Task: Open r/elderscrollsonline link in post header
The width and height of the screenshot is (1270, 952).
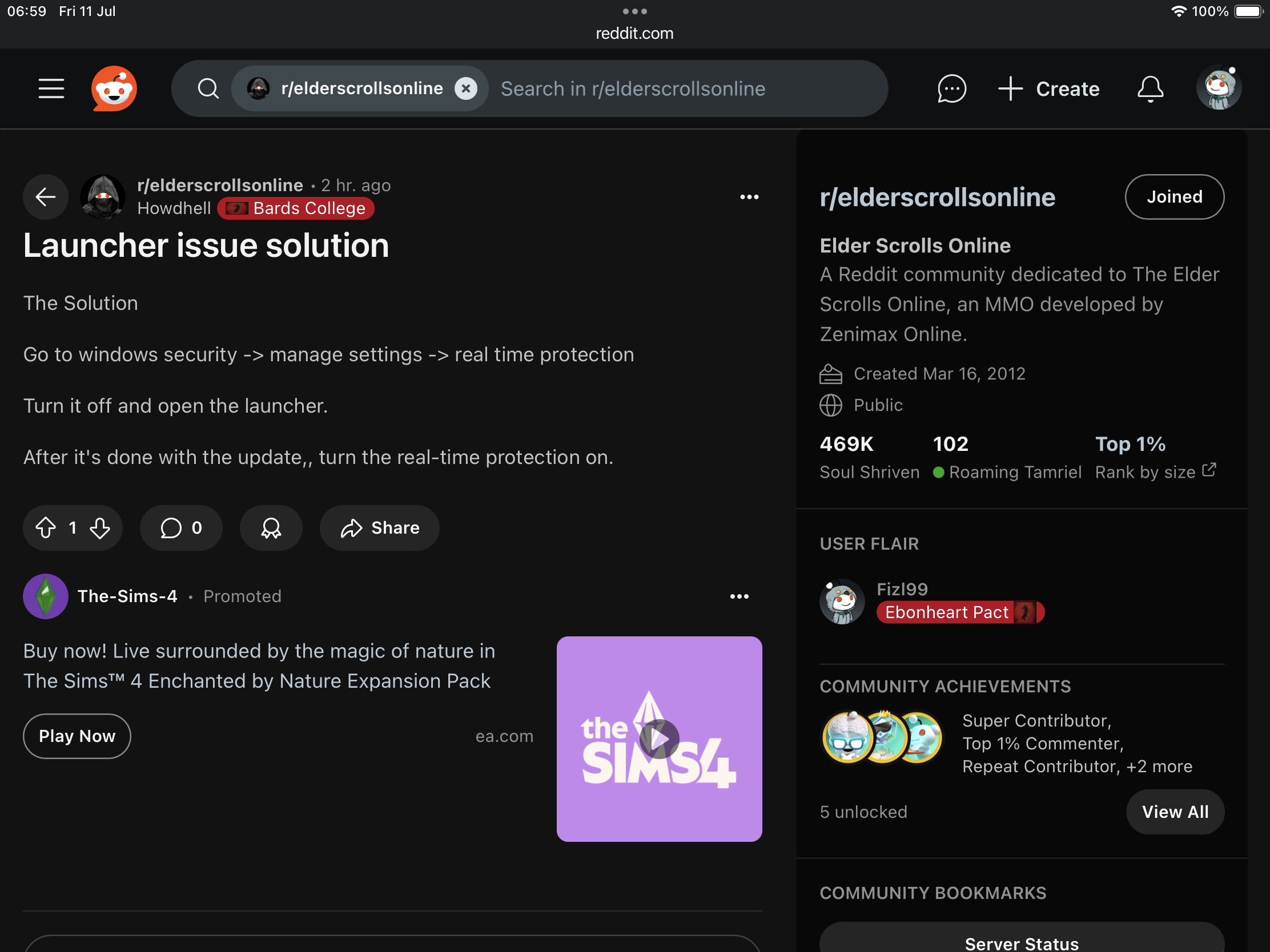Action: (x=220, y=185)
